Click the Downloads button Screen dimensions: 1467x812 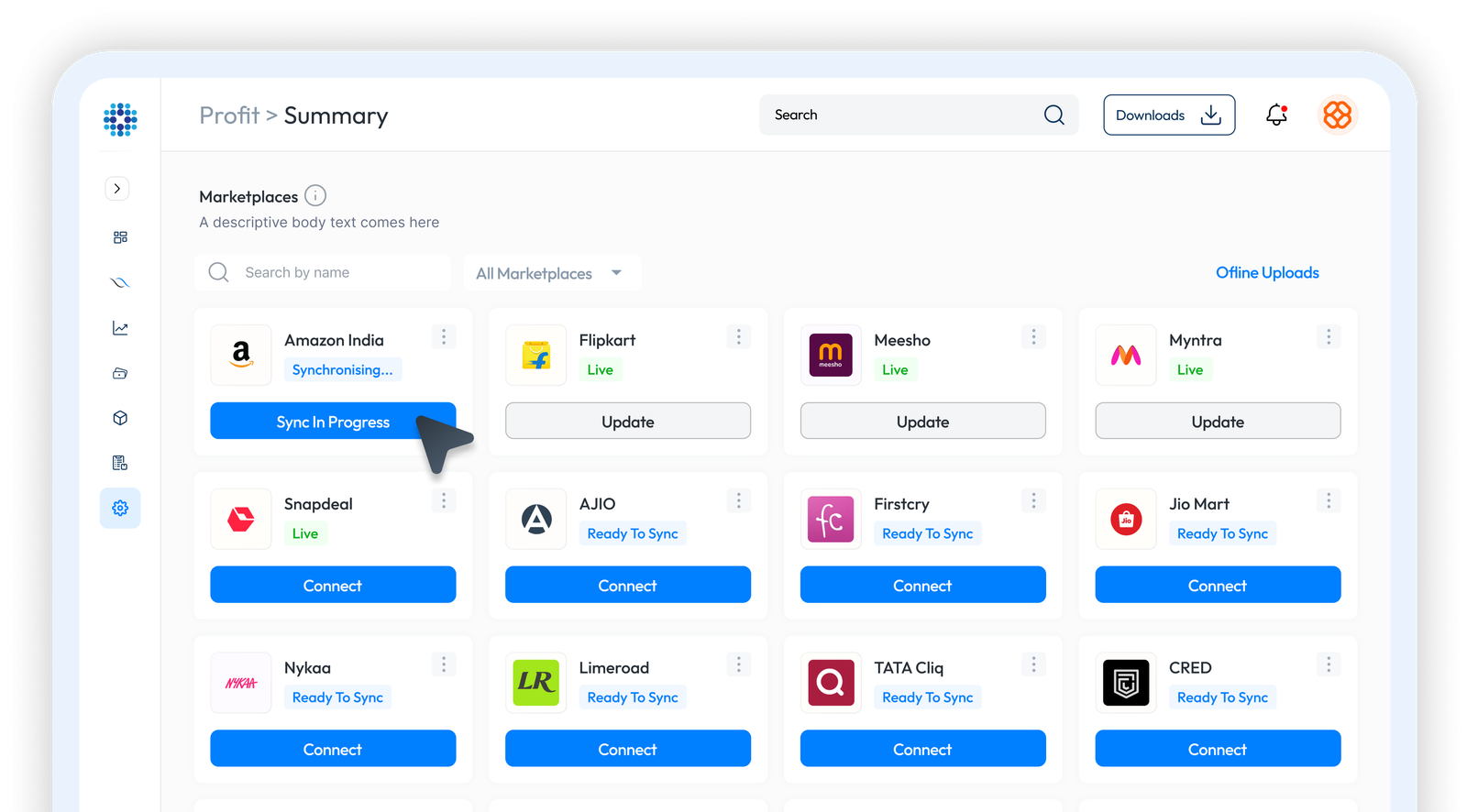[1169, 115]
